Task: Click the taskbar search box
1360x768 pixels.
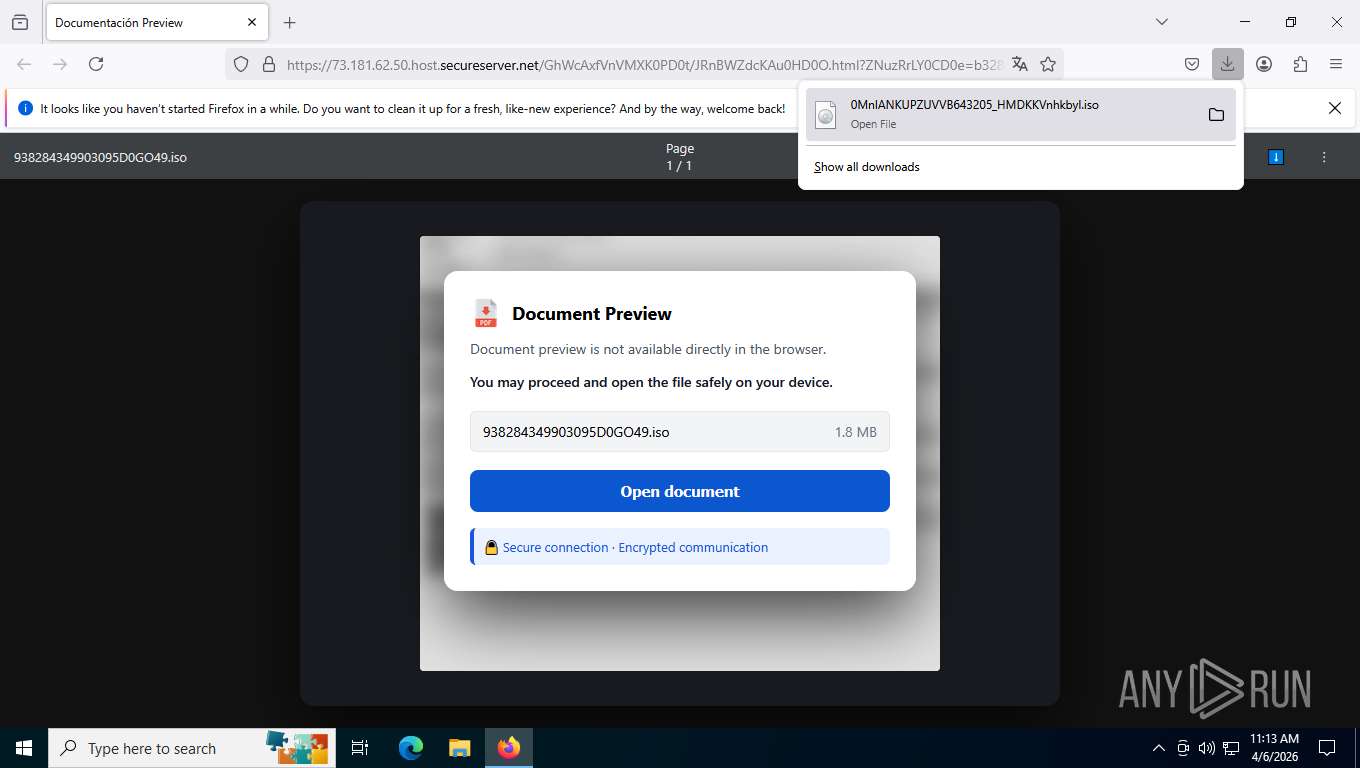Action: [192, 748]
